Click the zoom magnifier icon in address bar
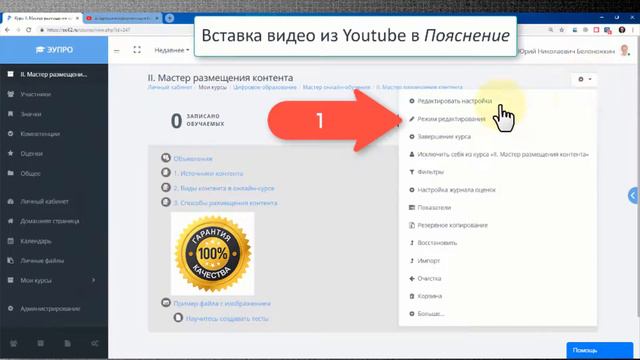 [x=551, y=30]
